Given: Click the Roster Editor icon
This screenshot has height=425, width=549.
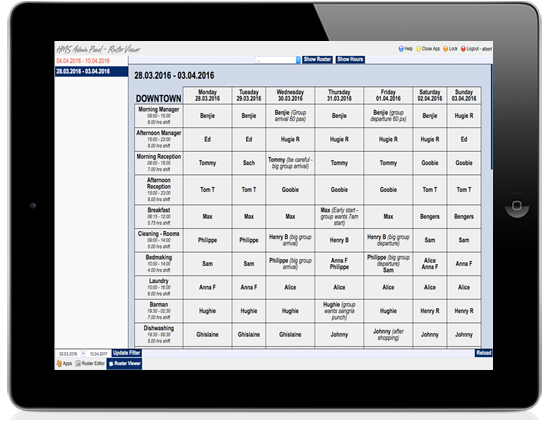Looking at the screenshot, I should (78, 363).
